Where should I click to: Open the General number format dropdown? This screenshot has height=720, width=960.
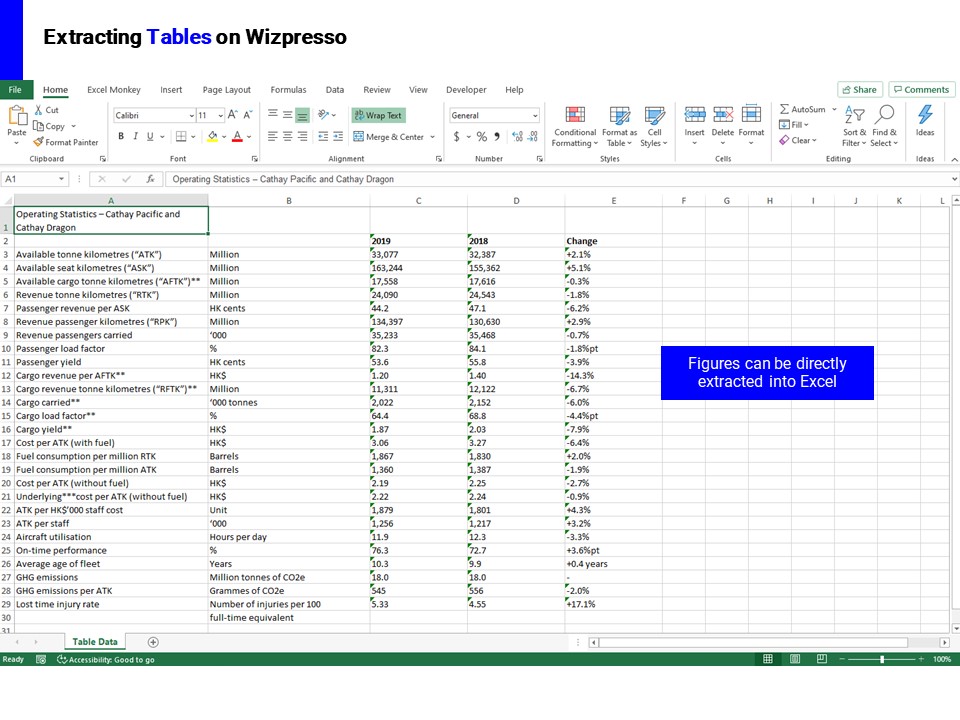534,116
